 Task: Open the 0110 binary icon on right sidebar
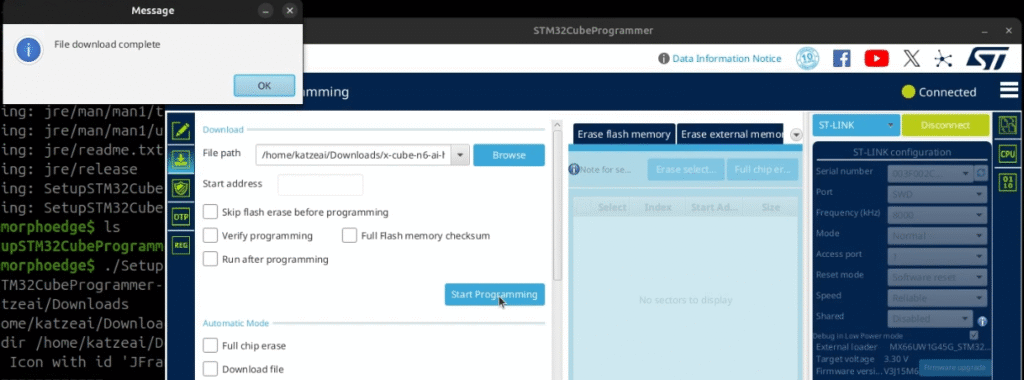tap(1008, 182)
